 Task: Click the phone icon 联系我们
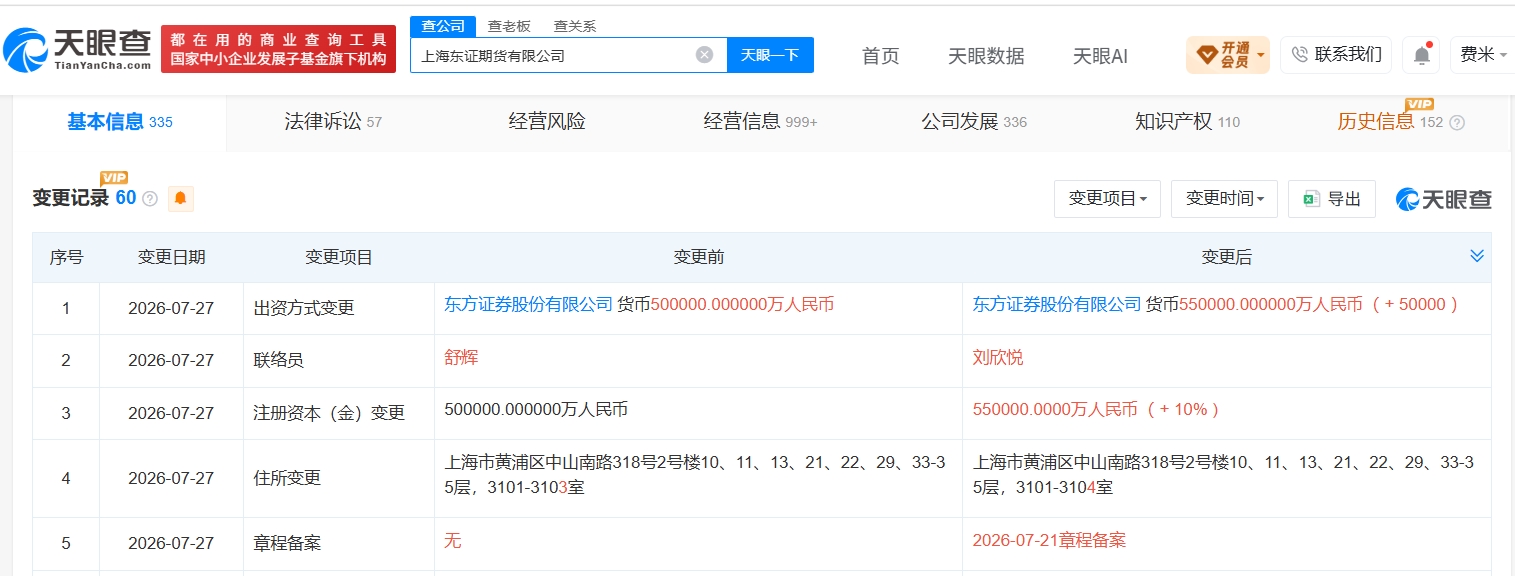(1336, 55)
